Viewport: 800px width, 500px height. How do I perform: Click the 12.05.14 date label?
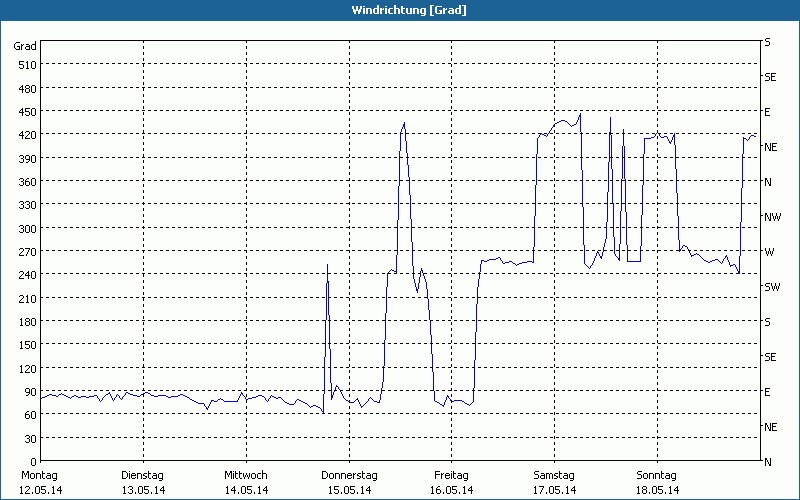(40, 490)
